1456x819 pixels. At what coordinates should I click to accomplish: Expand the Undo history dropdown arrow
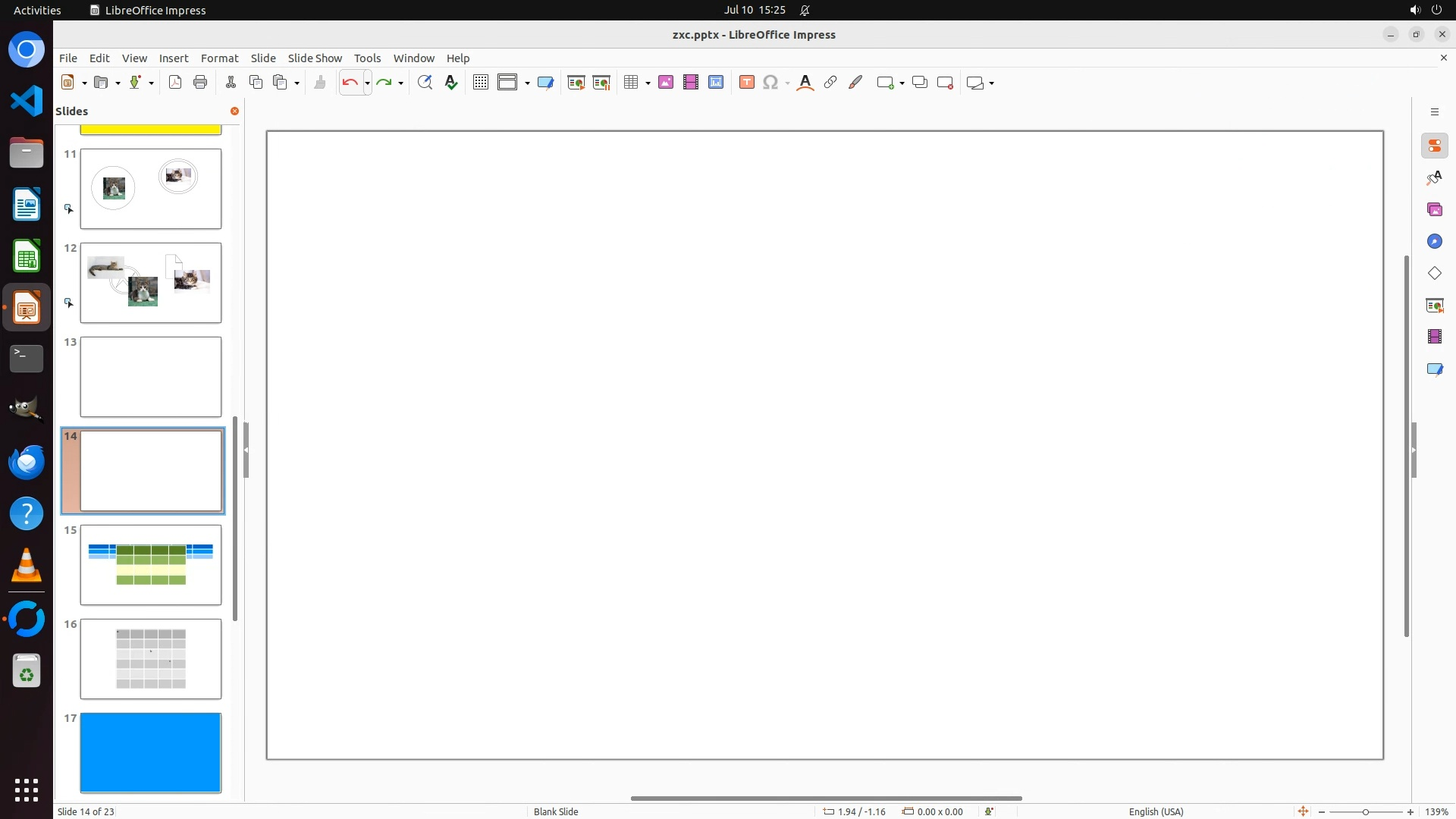pyautogui.click(x=367, y=83)
